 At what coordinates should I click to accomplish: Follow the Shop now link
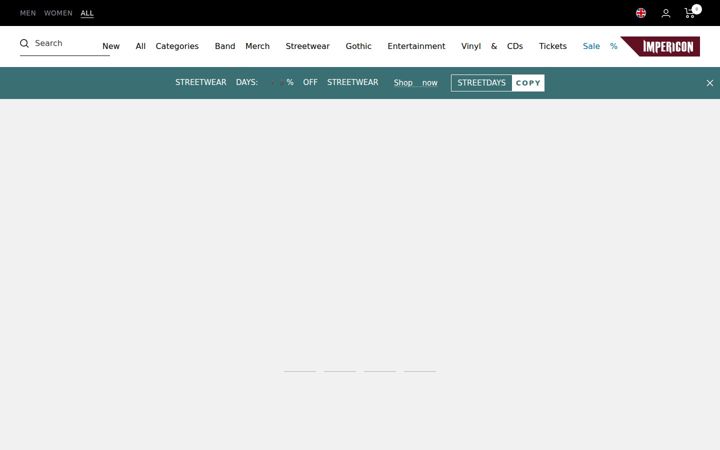(x=415, y=83)
